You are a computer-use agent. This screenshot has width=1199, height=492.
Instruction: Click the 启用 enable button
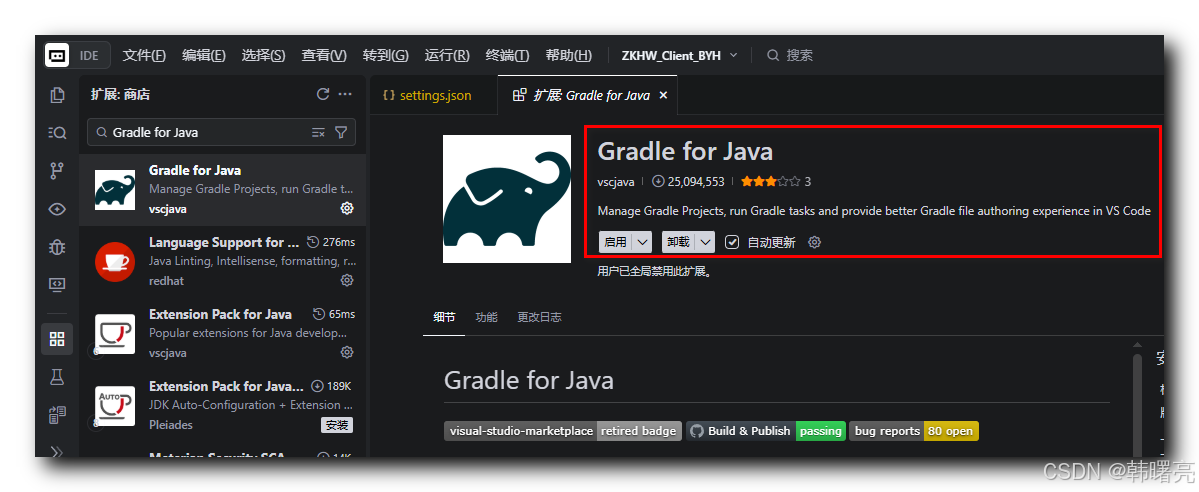click(x=616, y=242)
